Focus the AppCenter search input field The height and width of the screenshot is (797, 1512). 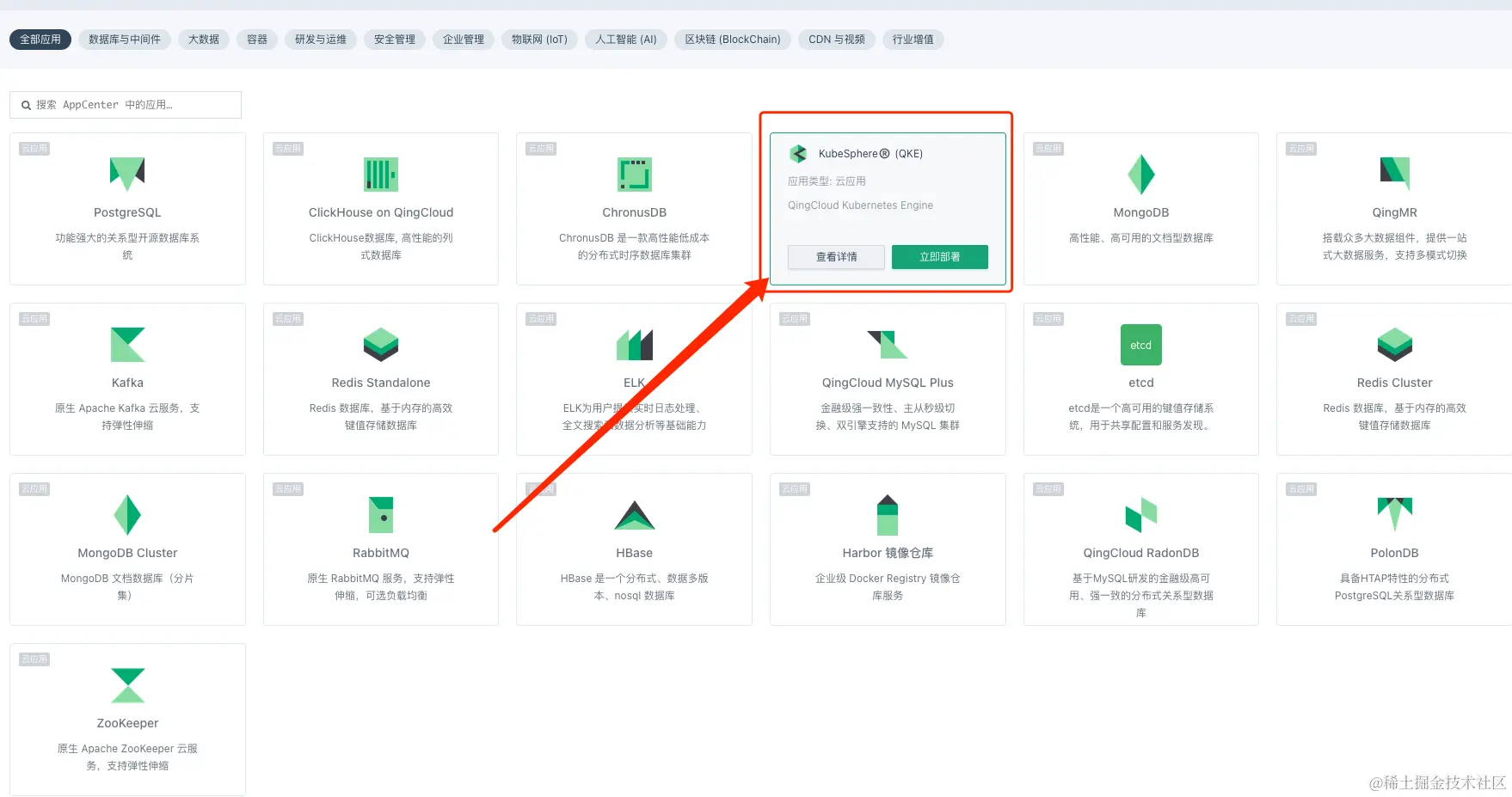(126, 105)
